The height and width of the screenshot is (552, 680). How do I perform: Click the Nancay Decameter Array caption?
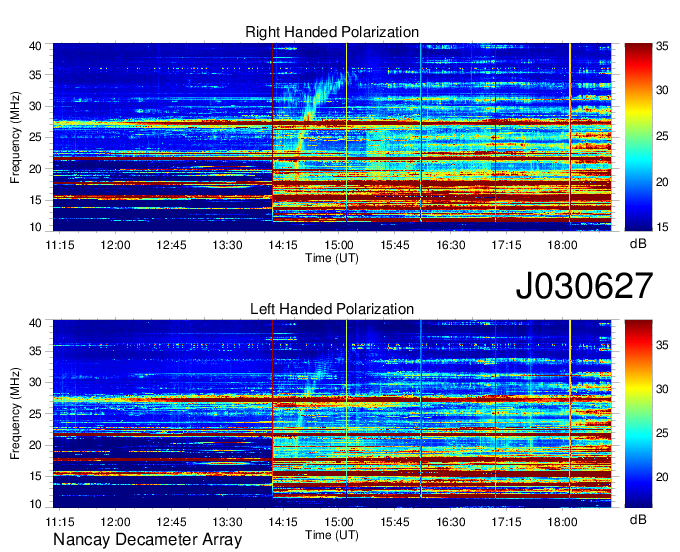(x=147, y=539)
